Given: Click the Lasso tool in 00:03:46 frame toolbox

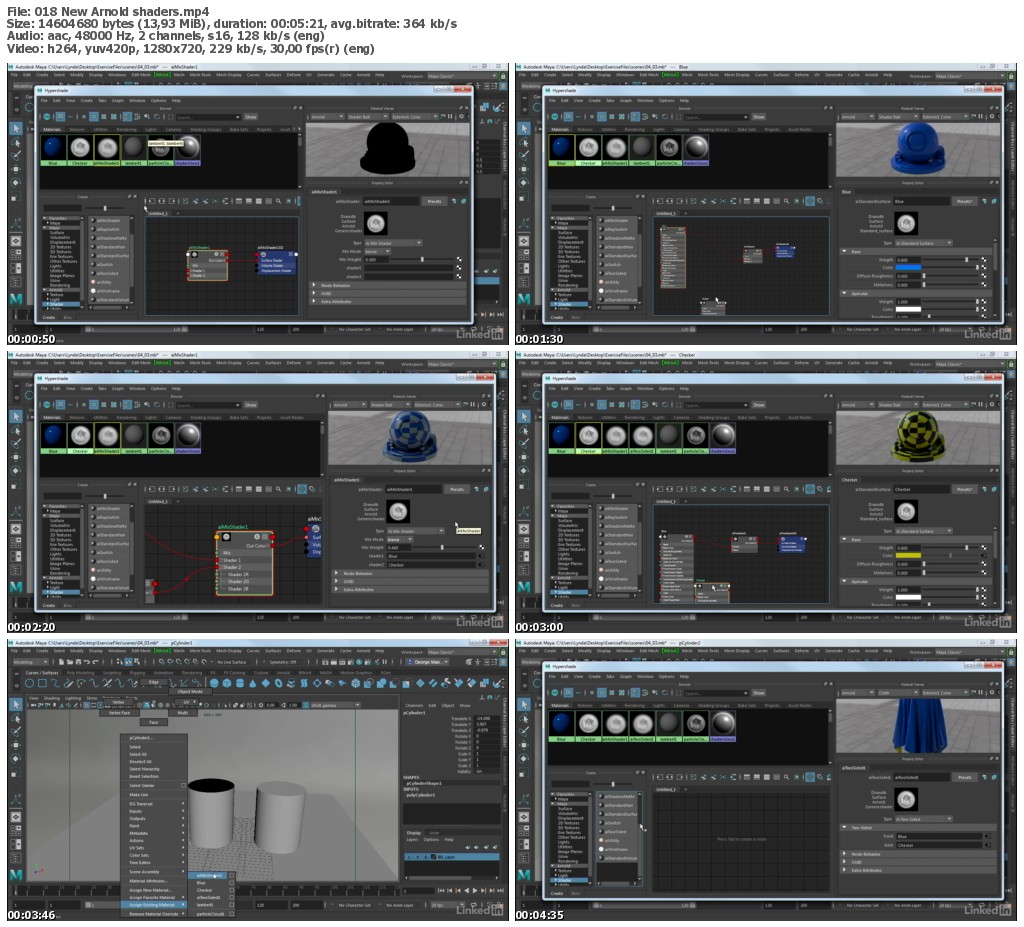Looking at the screenshot, I should coord(16,719).
